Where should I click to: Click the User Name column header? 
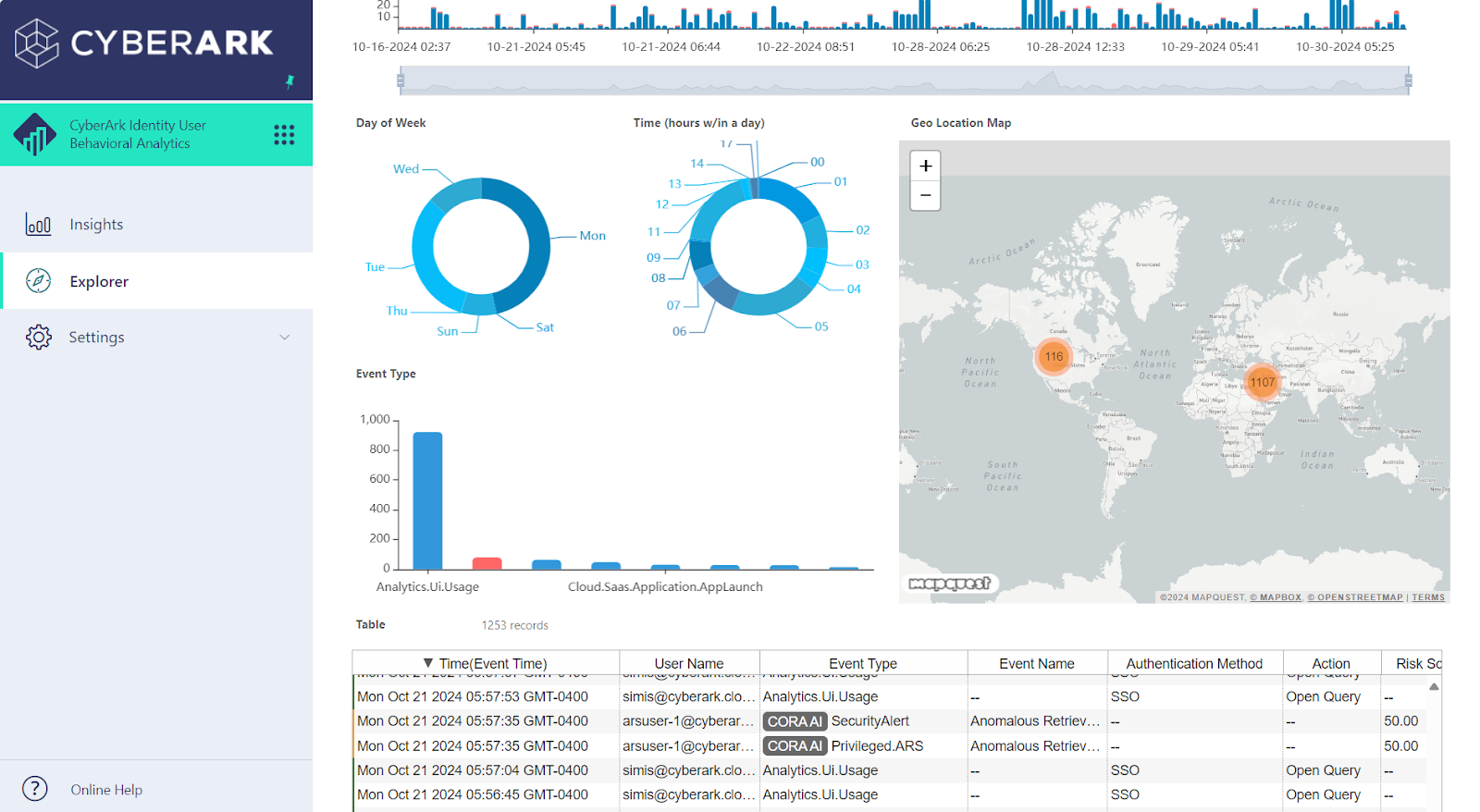[x=689, y=663]
